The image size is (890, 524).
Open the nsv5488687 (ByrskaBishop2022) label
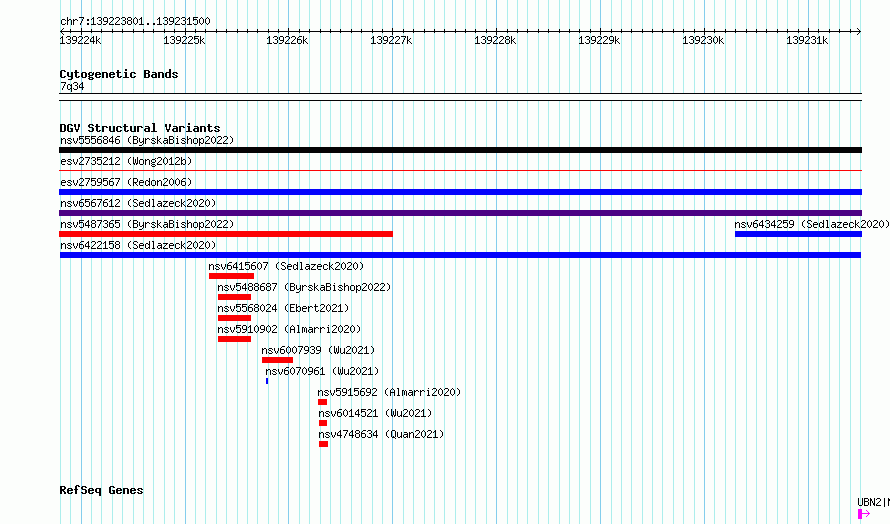coord(304,287)
